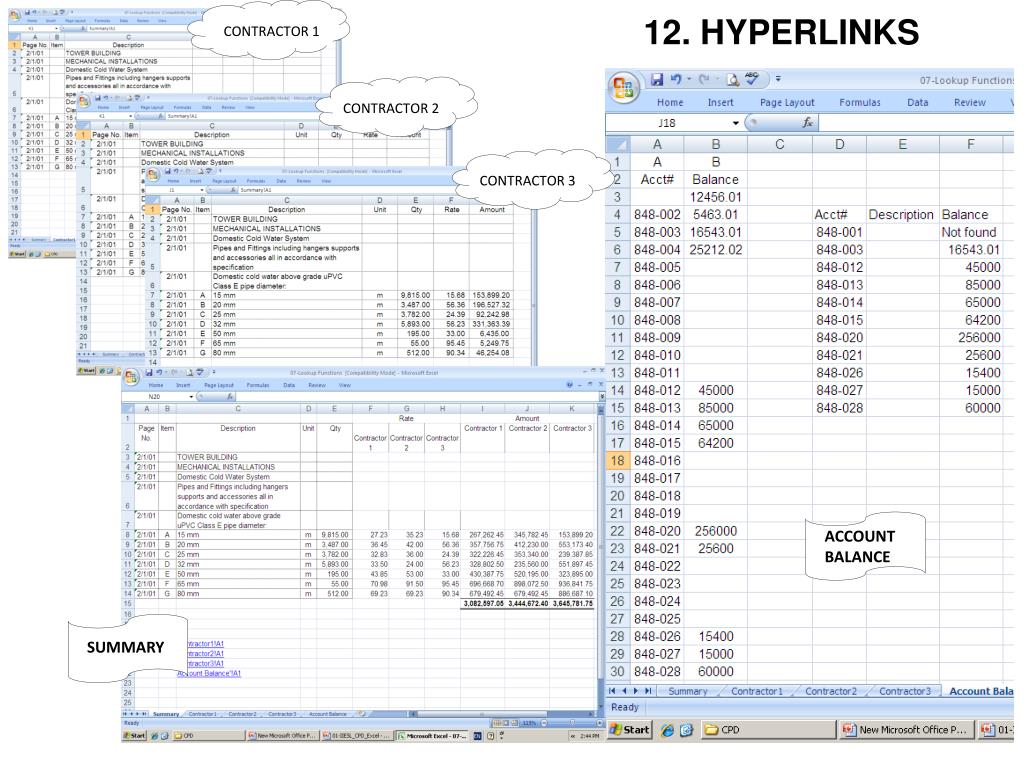The image size is (1024, 768).
Task: Click the formula bar in Account Balance window
Action: pyautogui.click(x=916, y=122)
